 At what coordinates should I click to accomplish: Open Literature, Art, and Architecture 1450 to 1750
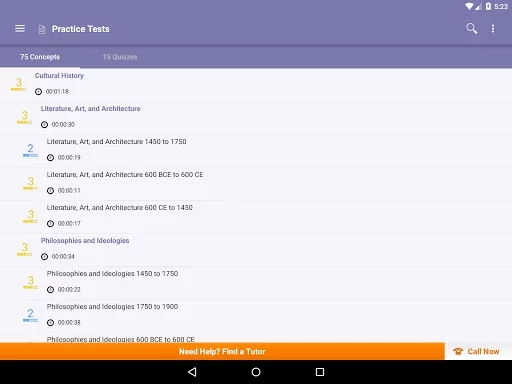(256, 151)
